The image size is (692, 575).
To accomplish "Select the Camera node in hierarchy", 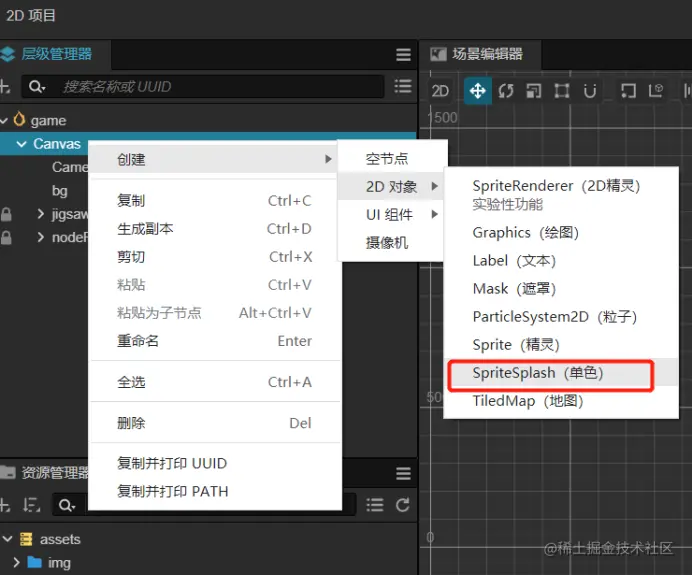I will pyautogui.click(x=70, y=167).
